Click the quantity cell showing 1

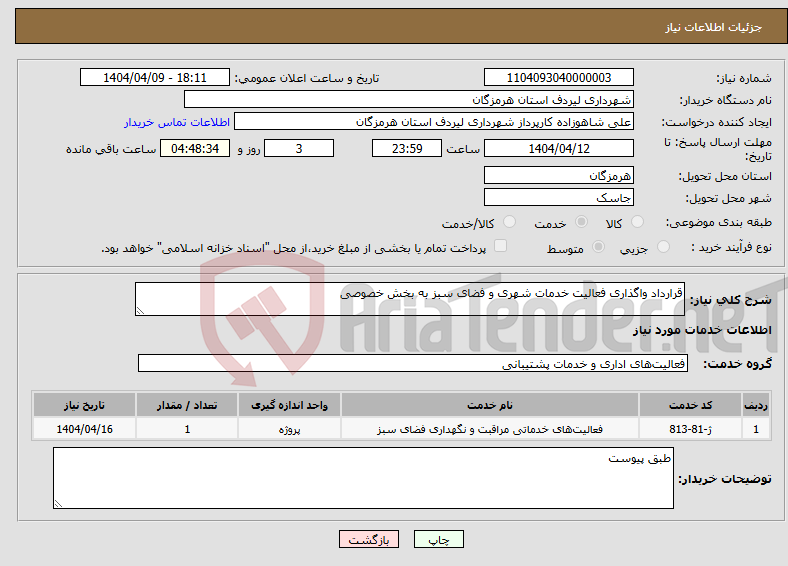click(x=187, y=429)
